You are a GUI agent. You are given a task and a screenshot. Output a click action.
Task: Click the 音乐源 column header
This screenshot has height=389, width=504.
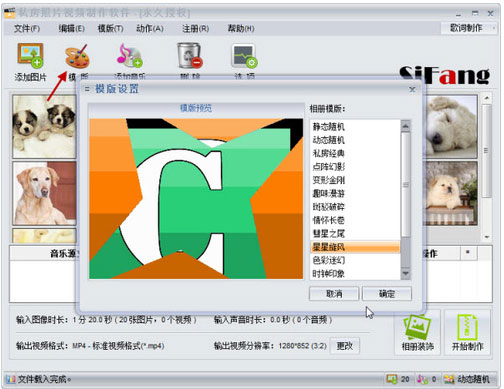coord(64,254)
